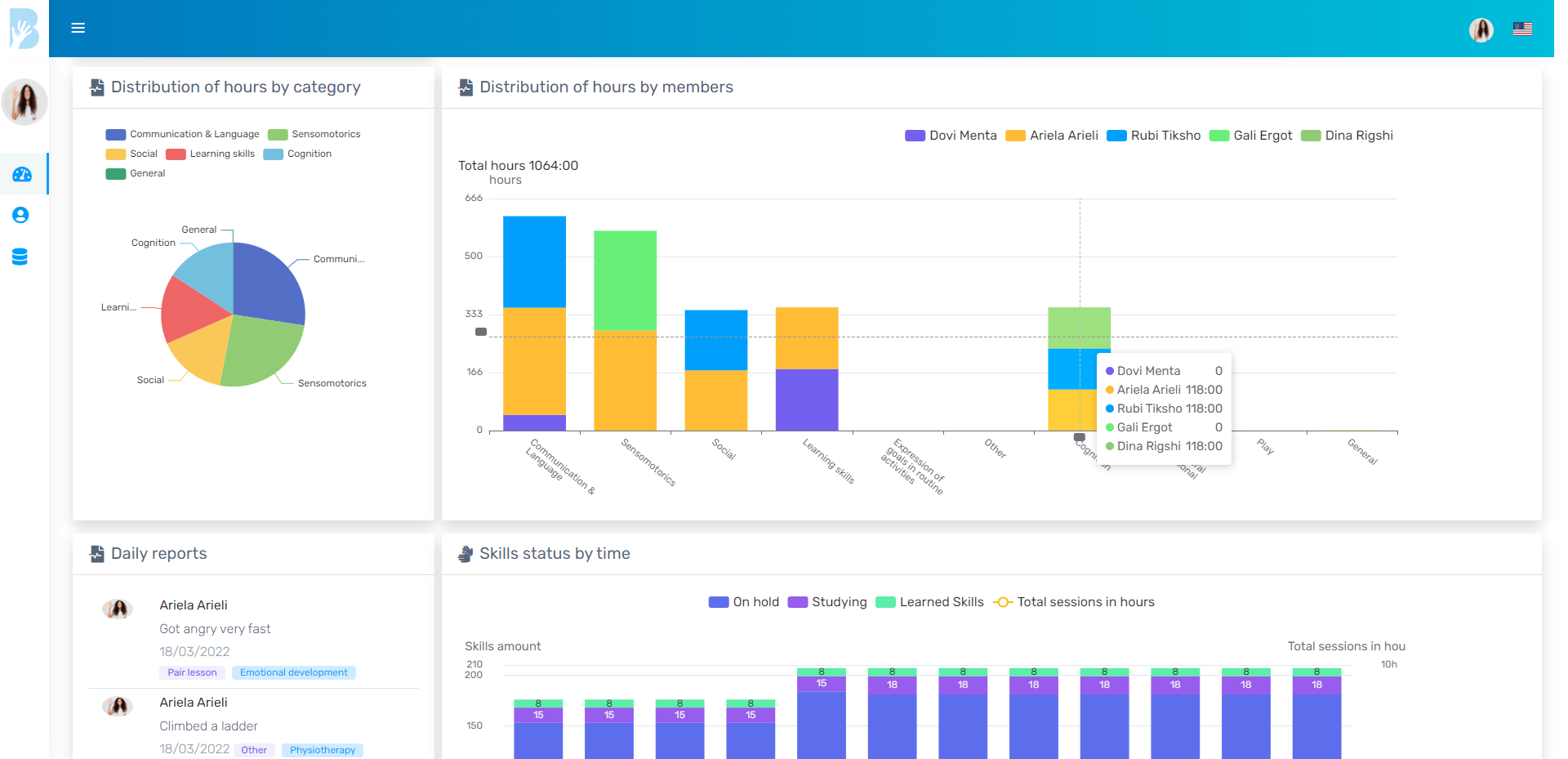This screenshot has height=759, width=1568.
Task: Click the US flag language icon
Action: coord(1522,29)
